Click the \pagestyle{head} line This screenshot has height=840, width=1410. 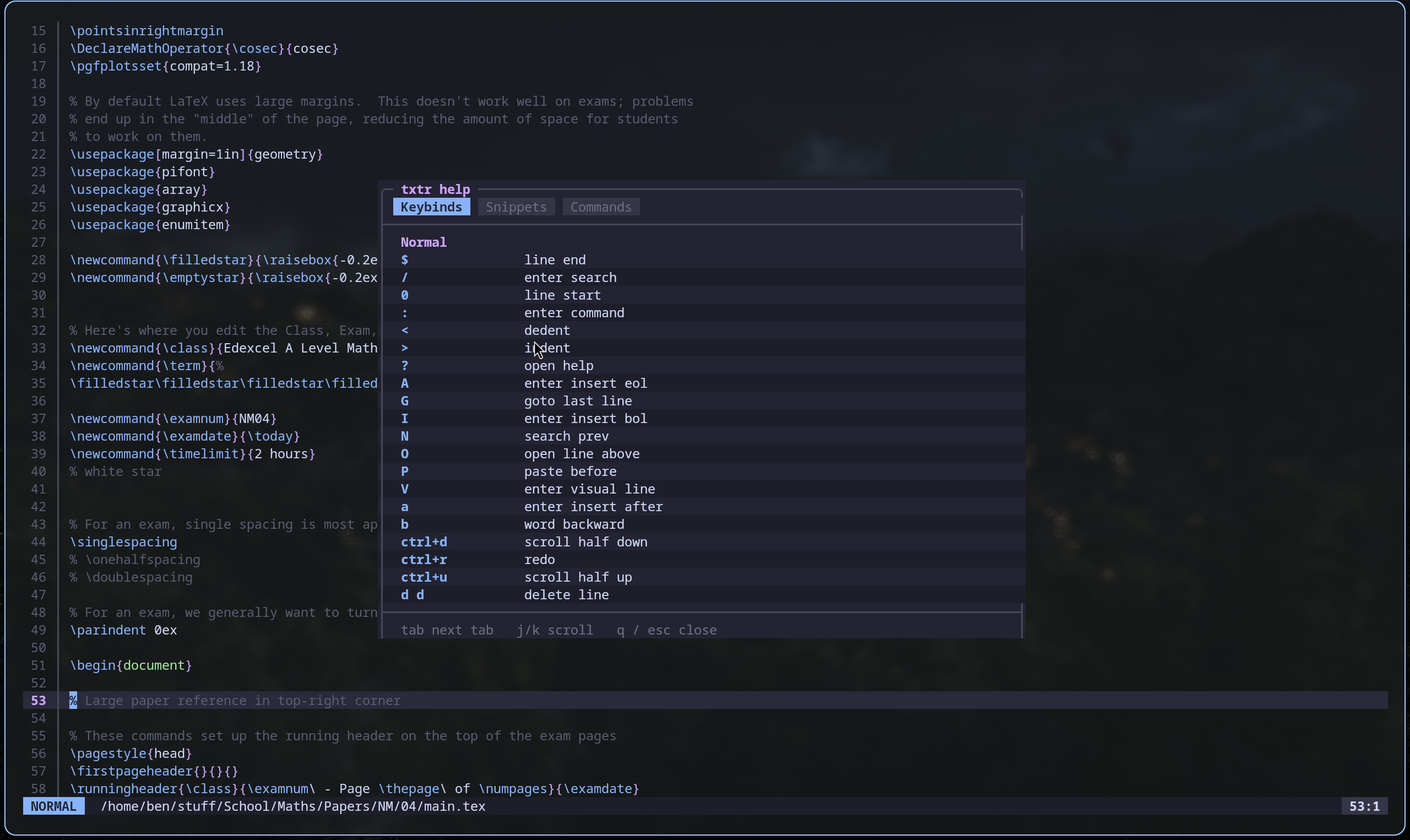(131, 754)
